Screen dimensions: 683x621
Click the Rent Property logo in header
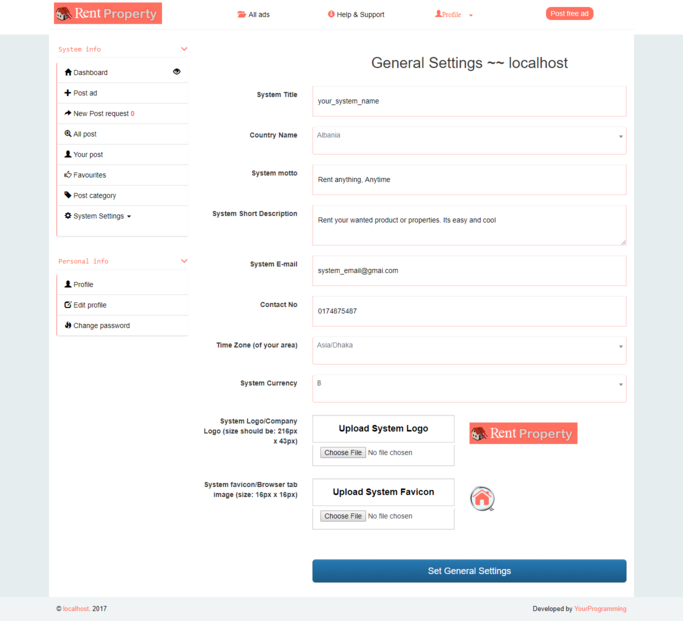(107, 14)
